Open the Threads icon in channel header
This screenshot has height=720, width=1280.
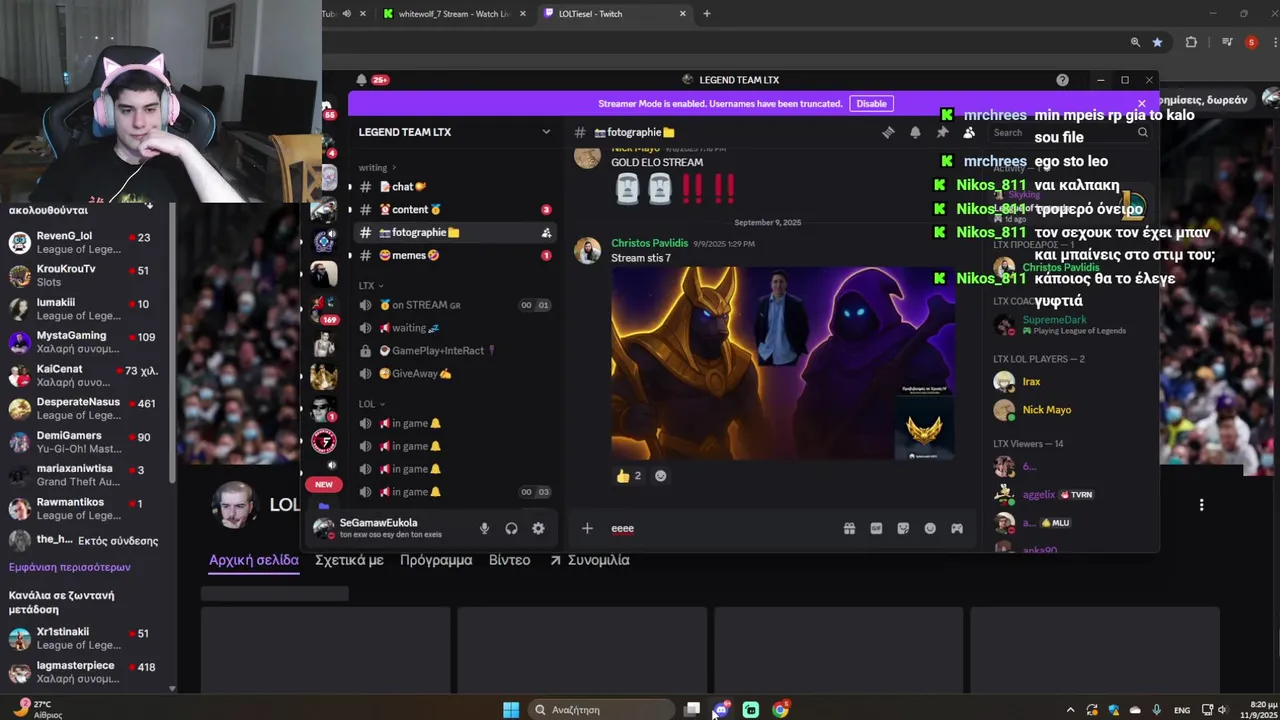click(x=888, y=132)
